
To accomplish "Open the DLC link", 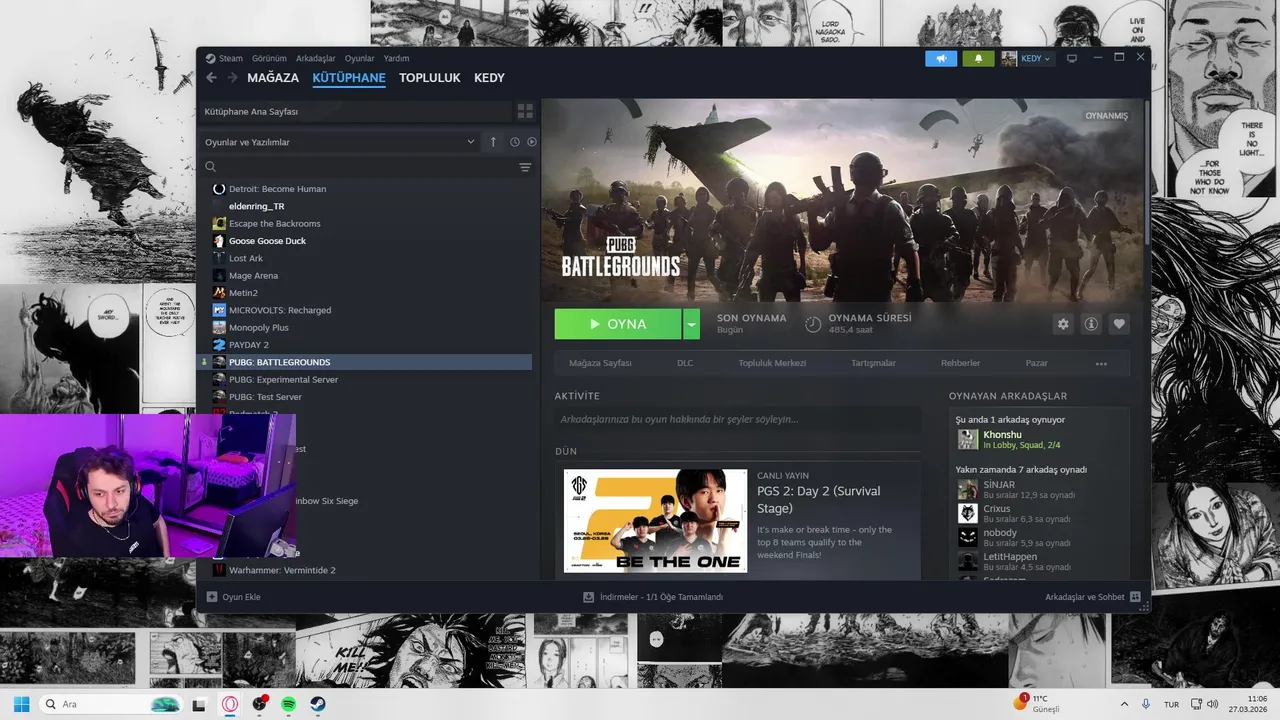I will (685, 363).
